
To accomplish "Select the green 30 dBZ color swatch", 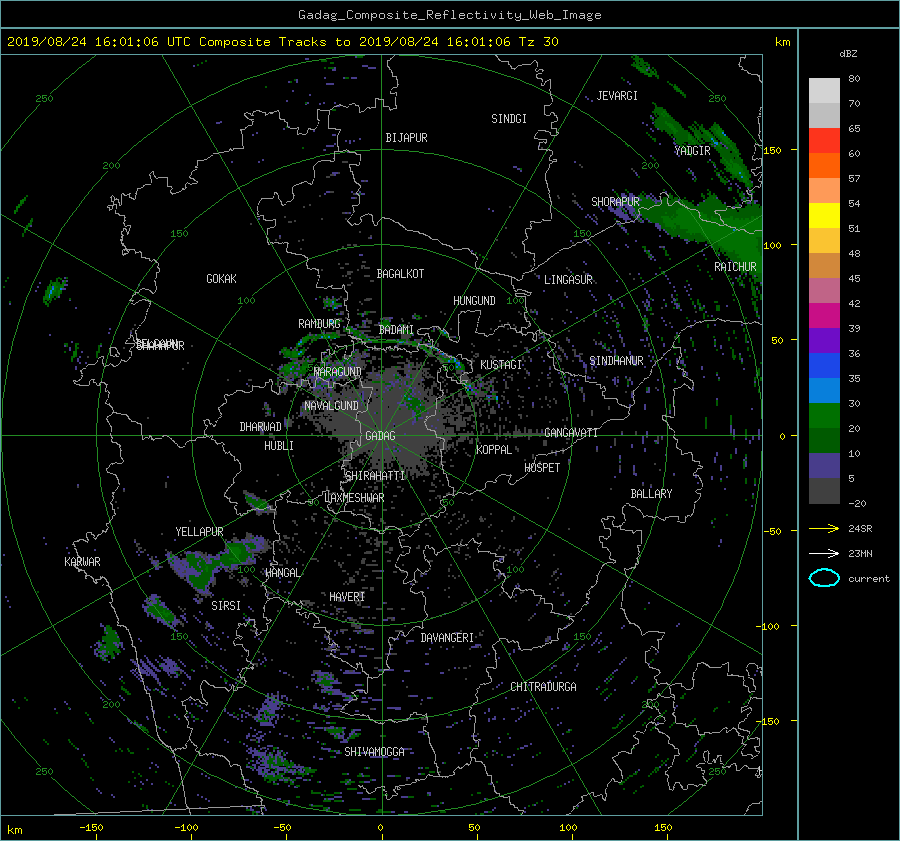I will click(824, 415).
